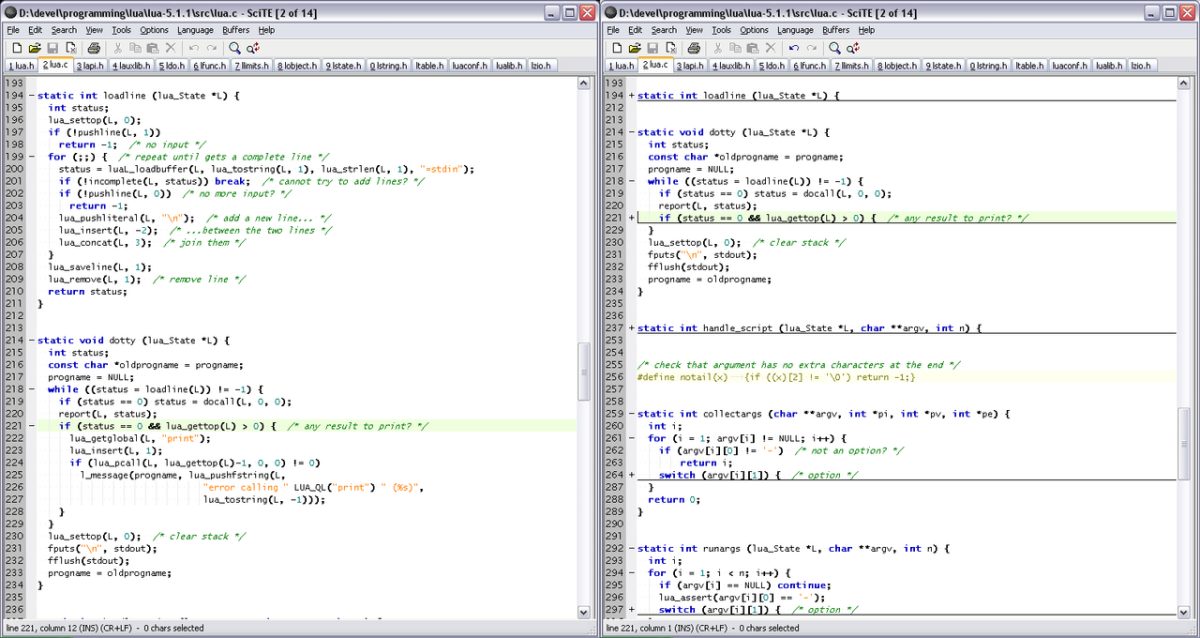Click Copy icon in right SciTE window
This screenshot has width=1200, height=638.
coord(735,48)
